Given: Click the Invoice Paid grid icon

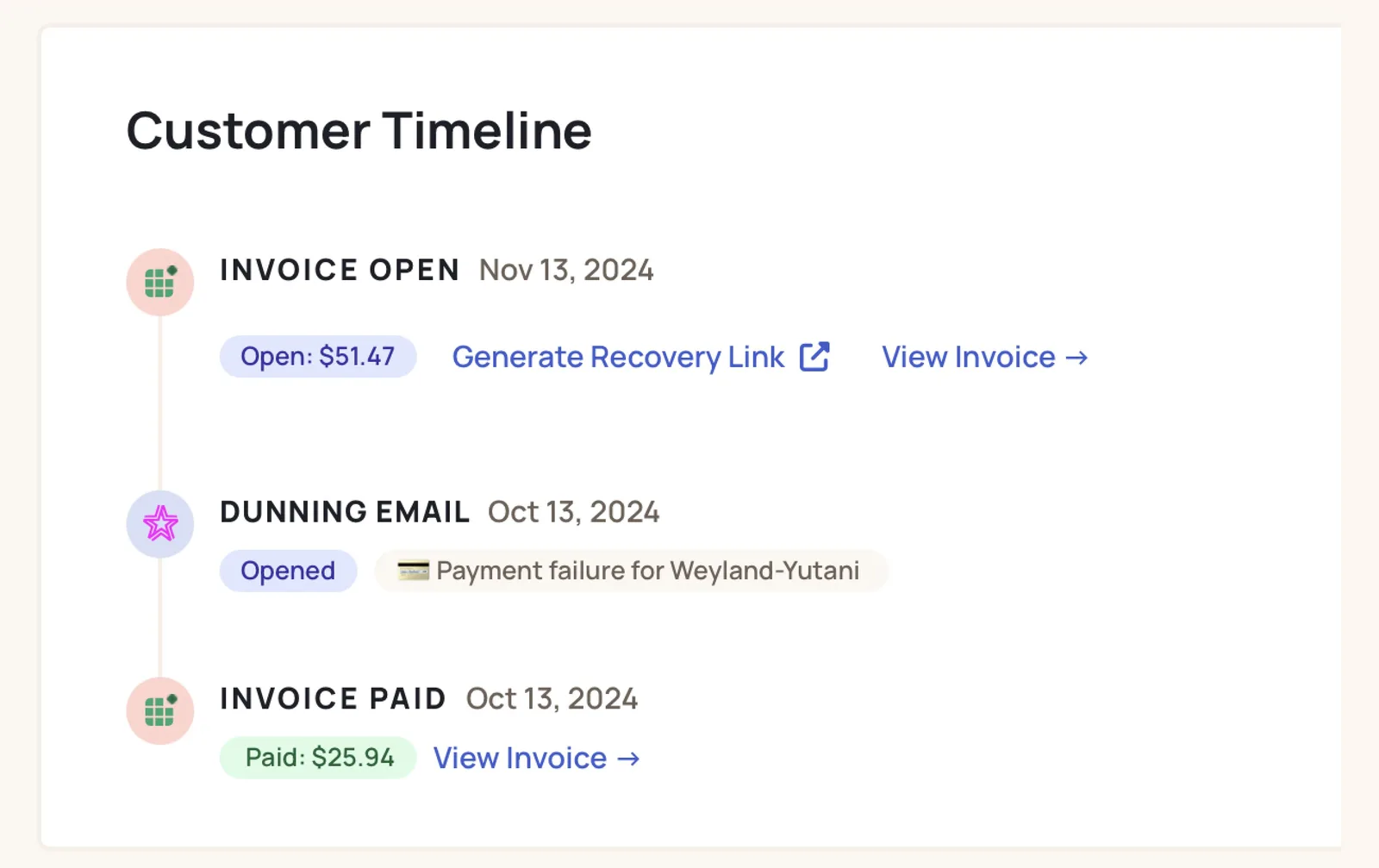Looking at the screenshot, I should pyautogui.click(x=160, y=710).
